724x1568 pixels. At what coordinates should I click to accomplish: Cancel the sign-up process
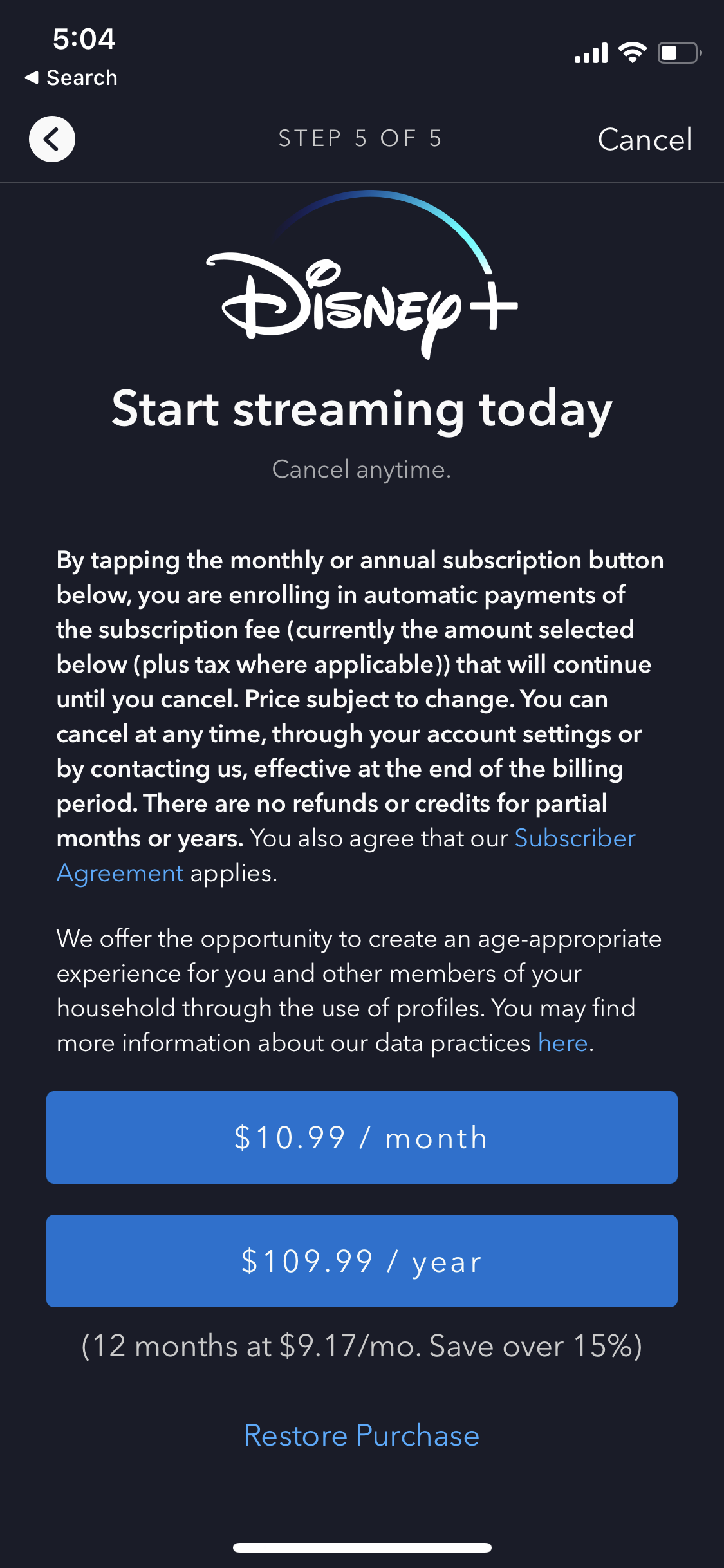tap(644, 140)
